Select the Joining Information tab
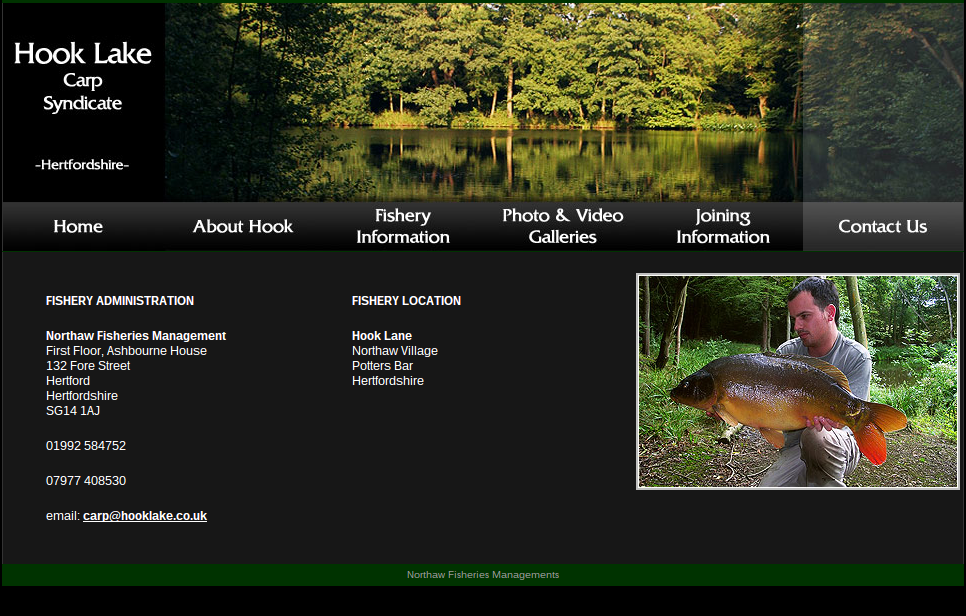The height and width of the screenshot is (616, 966). pyautogui.click(x=723, y=226)
